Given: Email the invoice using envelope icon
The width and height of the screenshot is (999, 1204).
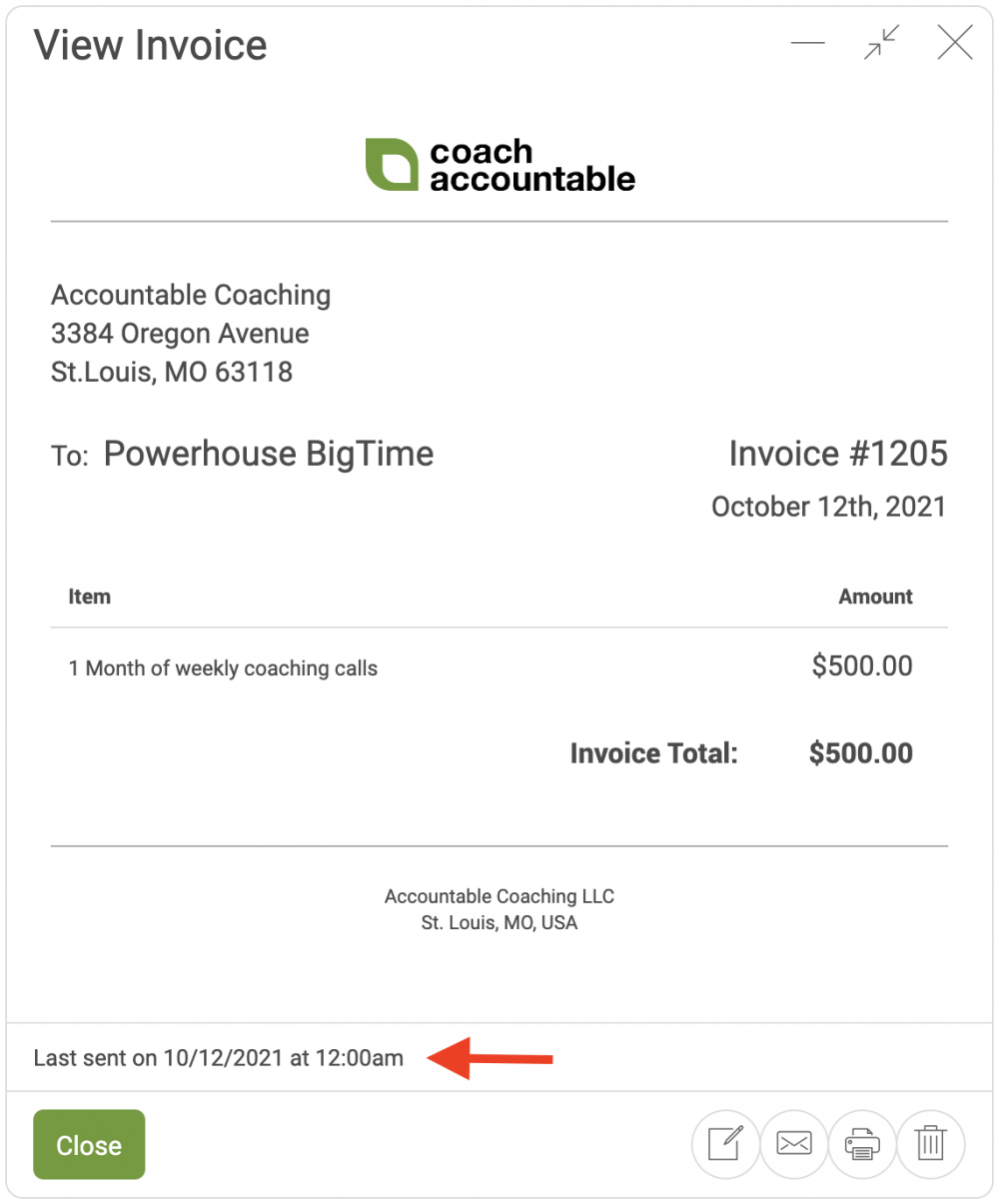Looking at the screenshot, I should (794, 1143).
